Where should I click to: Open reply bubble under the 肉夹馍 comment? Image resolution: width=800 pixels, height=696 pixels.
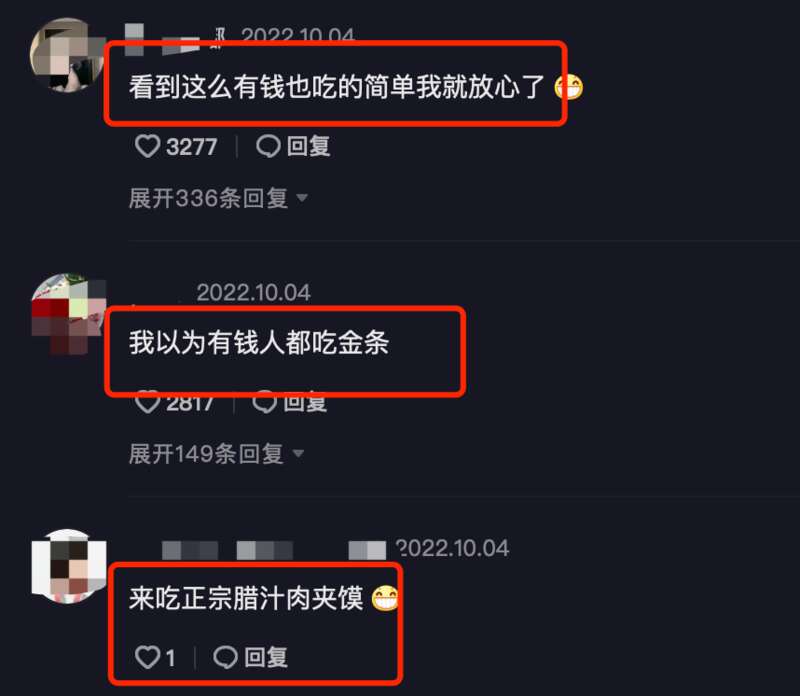(x=225, y=657)
